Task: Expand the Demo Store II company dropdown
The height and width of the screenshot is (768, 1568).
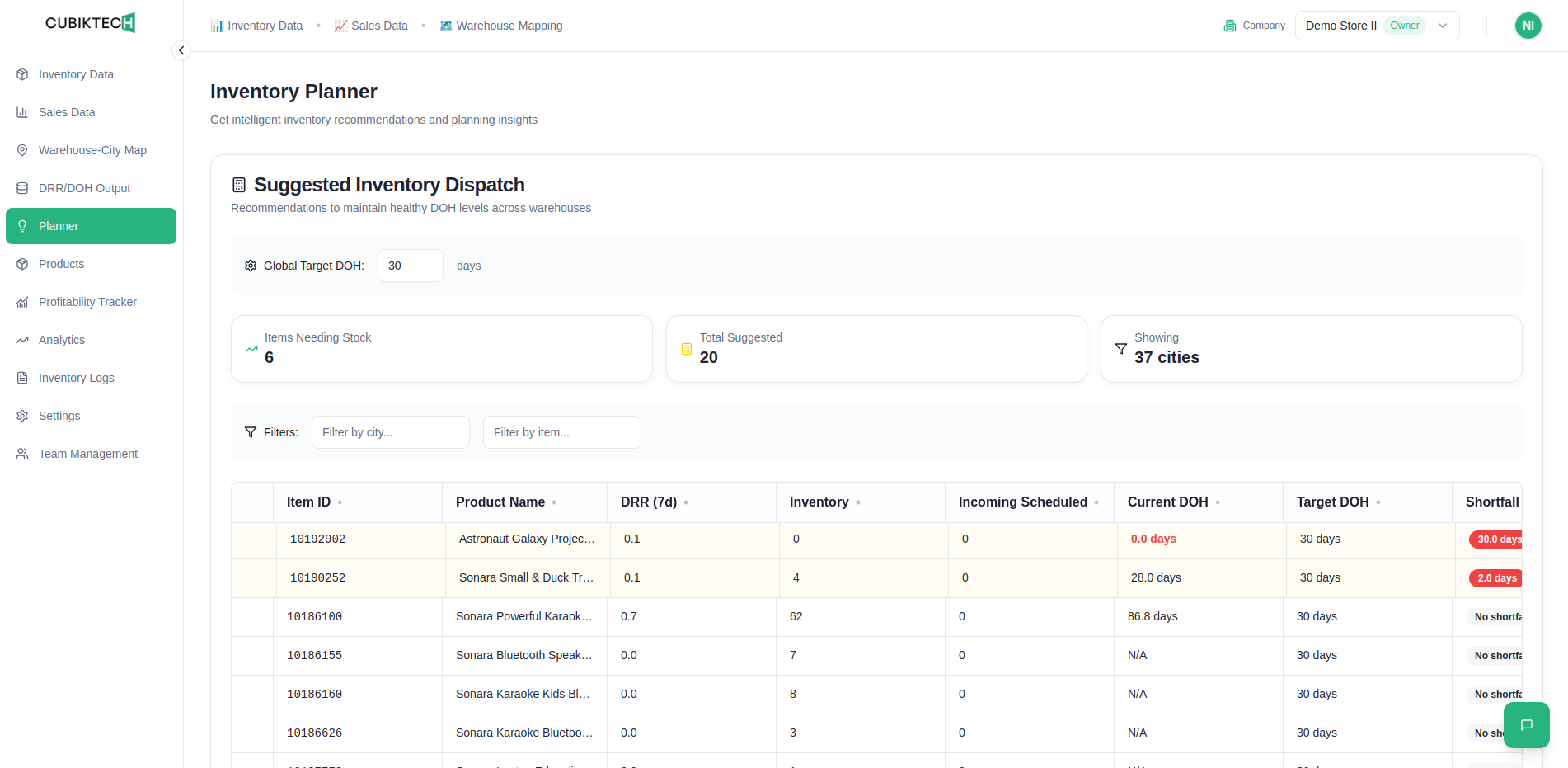Action: (x=1377, y=26)
